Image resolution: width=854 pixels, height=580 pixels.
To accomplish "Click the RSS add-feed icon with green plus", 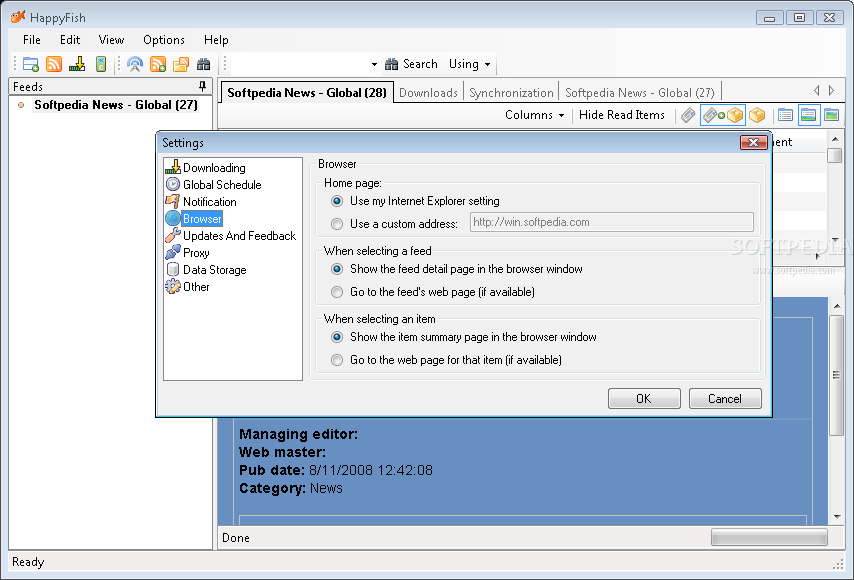I will coord(158,64).
